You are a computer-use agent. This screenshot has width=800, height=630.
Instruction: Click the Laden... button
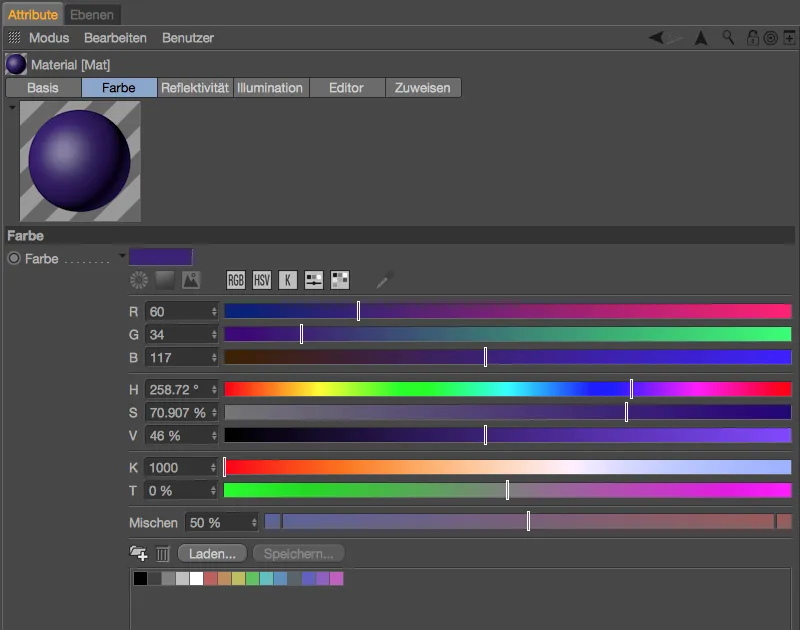click(212, 553)
